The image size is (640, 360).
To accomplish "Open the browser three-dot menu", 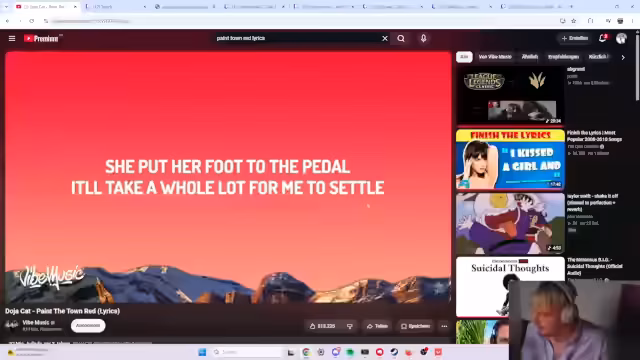I will click(633, 21).
